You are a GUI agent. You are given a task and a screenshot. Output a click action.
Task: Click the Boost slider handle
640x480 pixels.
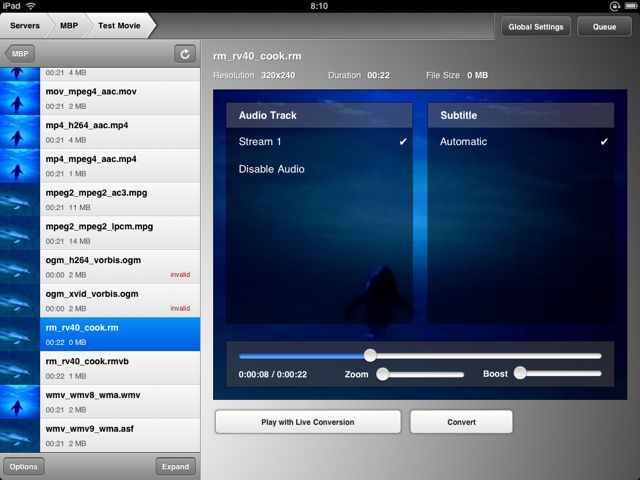coord(520,373)
